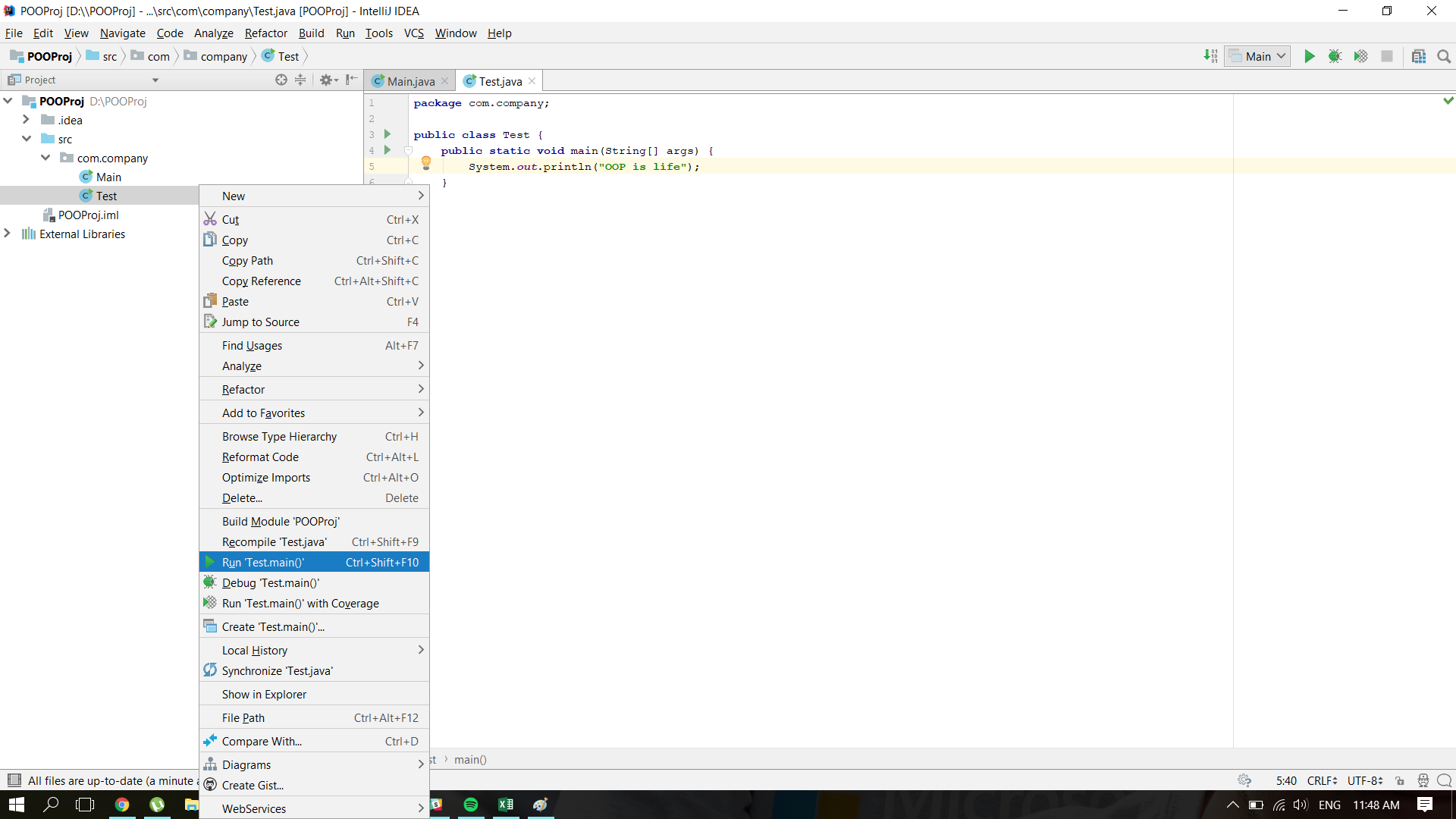The height and width of the screenshot is (819, 1456).
Task: Open the Refactor submenu in context menu
Action: point(314,389)
